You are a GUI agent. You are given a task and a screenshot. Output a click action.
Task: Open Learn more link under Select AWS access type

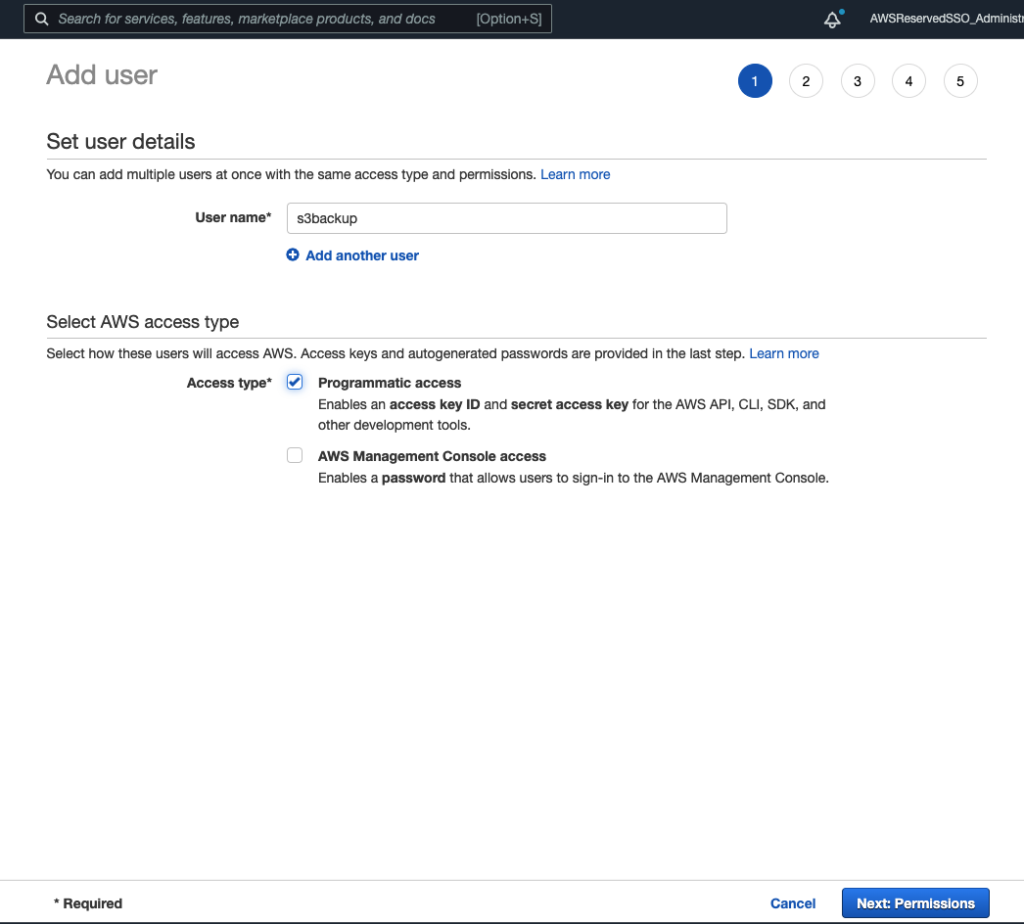coord(784,353)
